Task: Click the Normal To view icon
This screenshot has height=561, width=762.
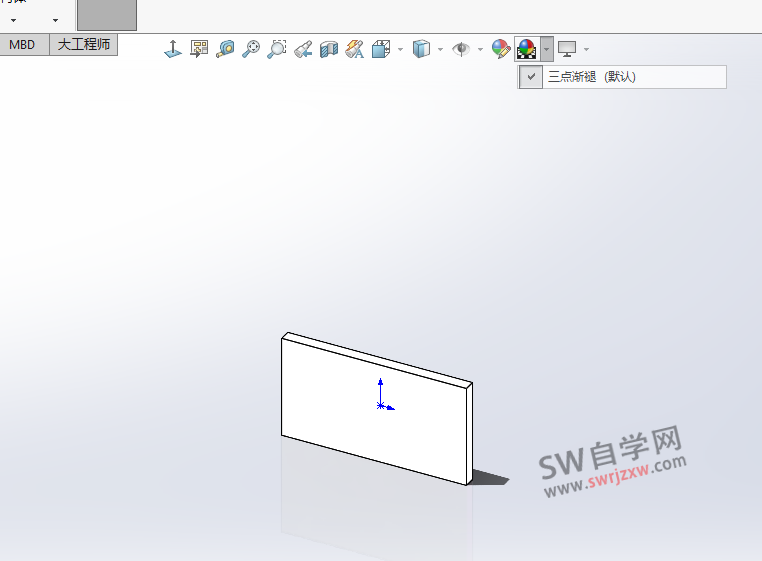Action: point(173,49)
